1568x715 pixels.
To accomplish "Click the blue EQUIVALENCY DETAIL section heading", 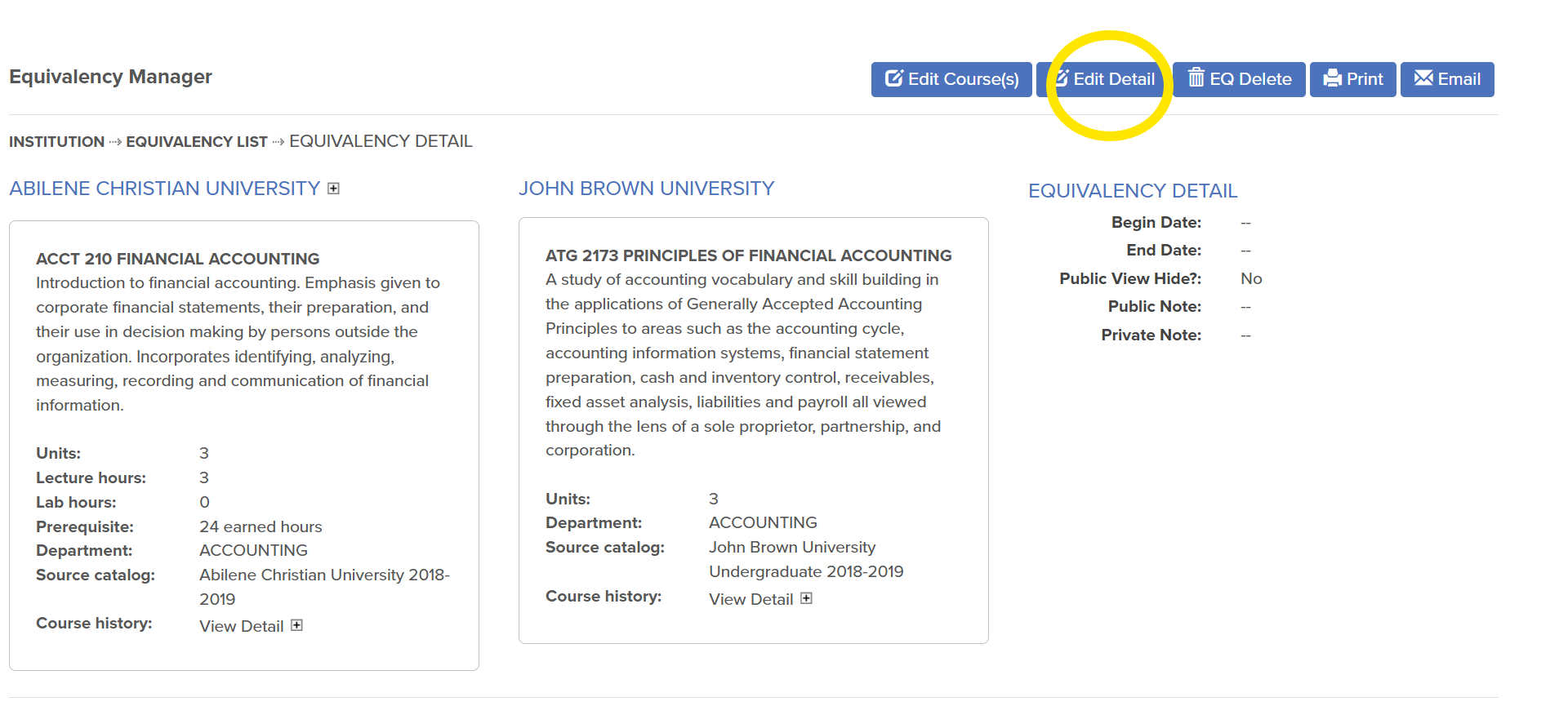I will [1132, 191].
